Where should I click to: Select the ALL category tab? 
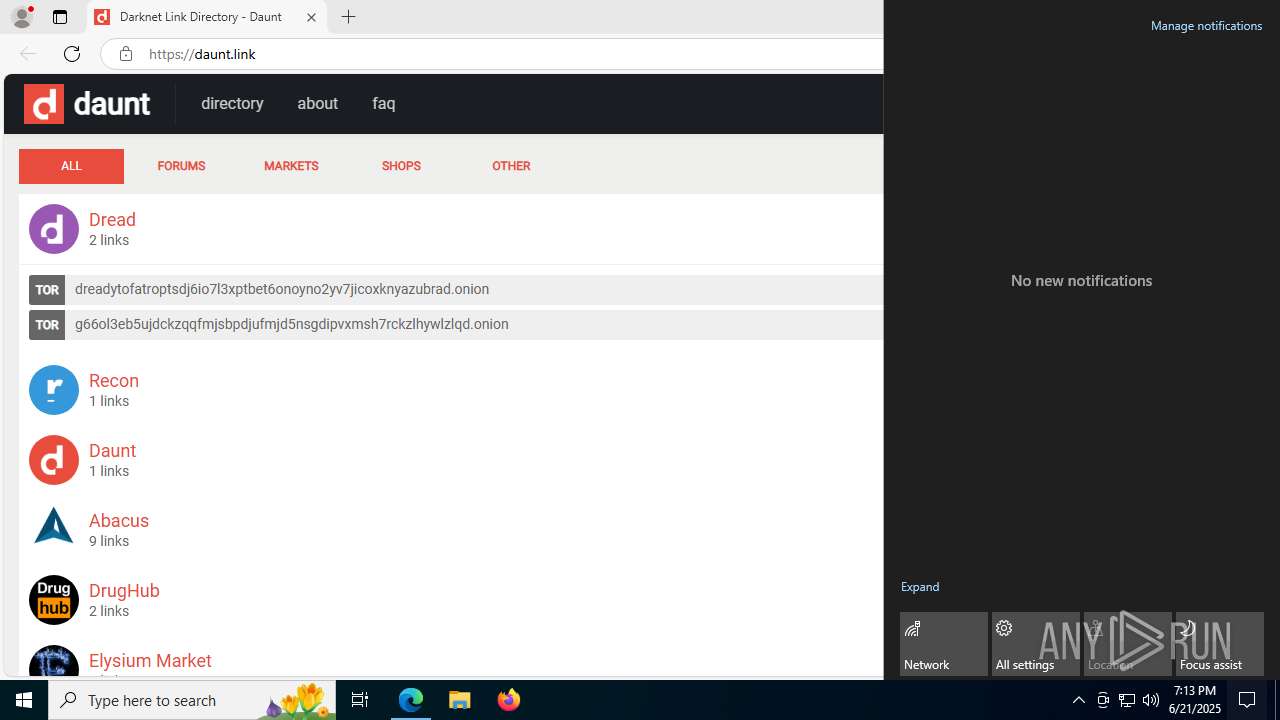pyautogui.click(x=71, y=166)
